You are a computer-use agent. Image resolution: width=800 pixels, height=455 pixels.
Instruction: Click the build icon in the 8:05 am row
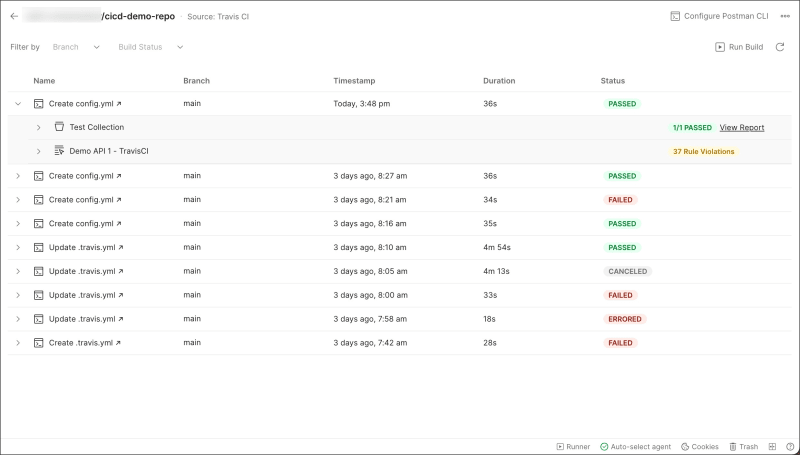(38, 272)
